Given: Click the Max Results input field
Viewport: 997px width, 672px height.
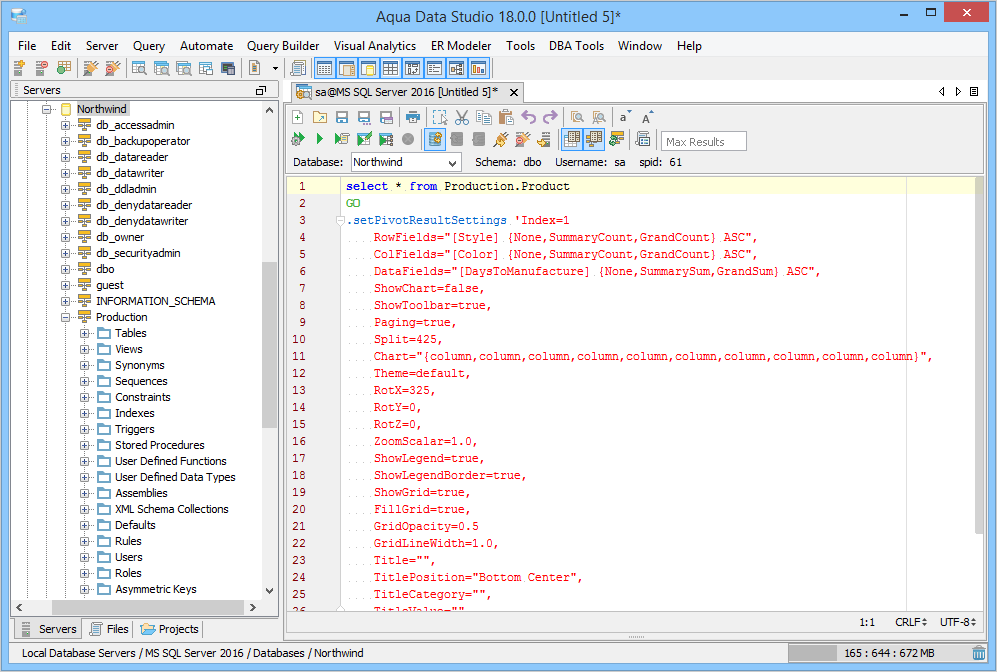Looking at the screenshot, I should 704,141.
